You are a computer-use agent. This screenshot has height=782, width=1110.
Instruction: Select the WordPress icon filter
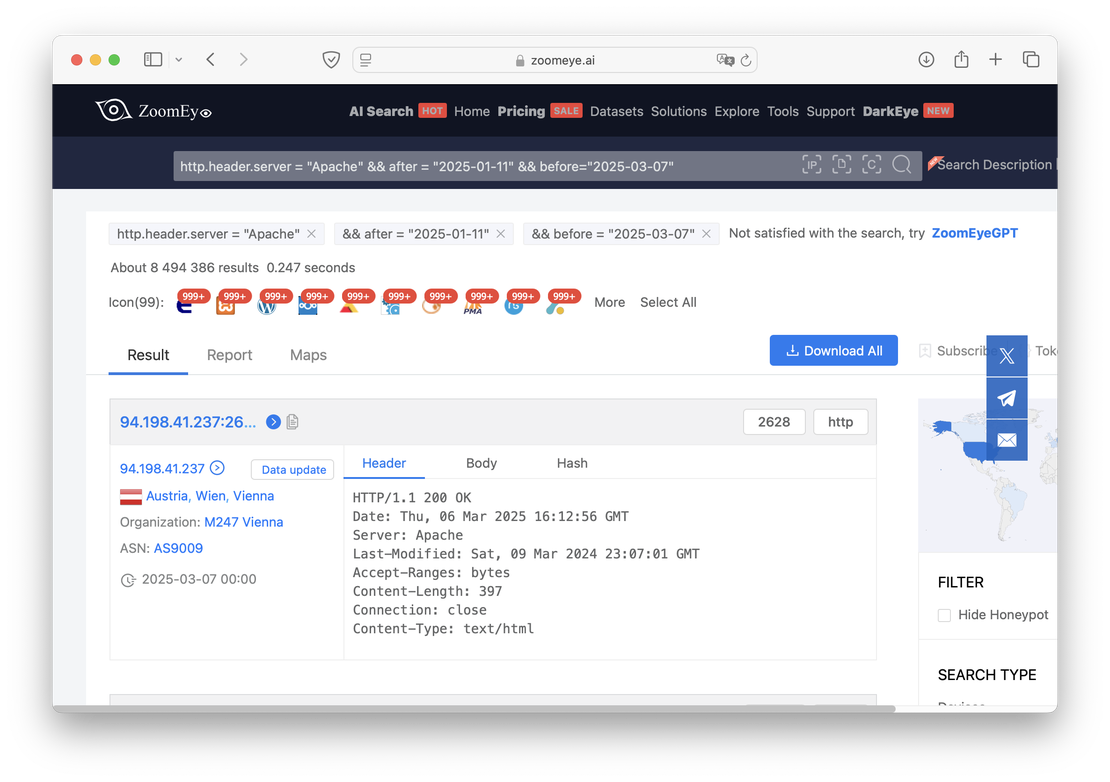(266, 305)
